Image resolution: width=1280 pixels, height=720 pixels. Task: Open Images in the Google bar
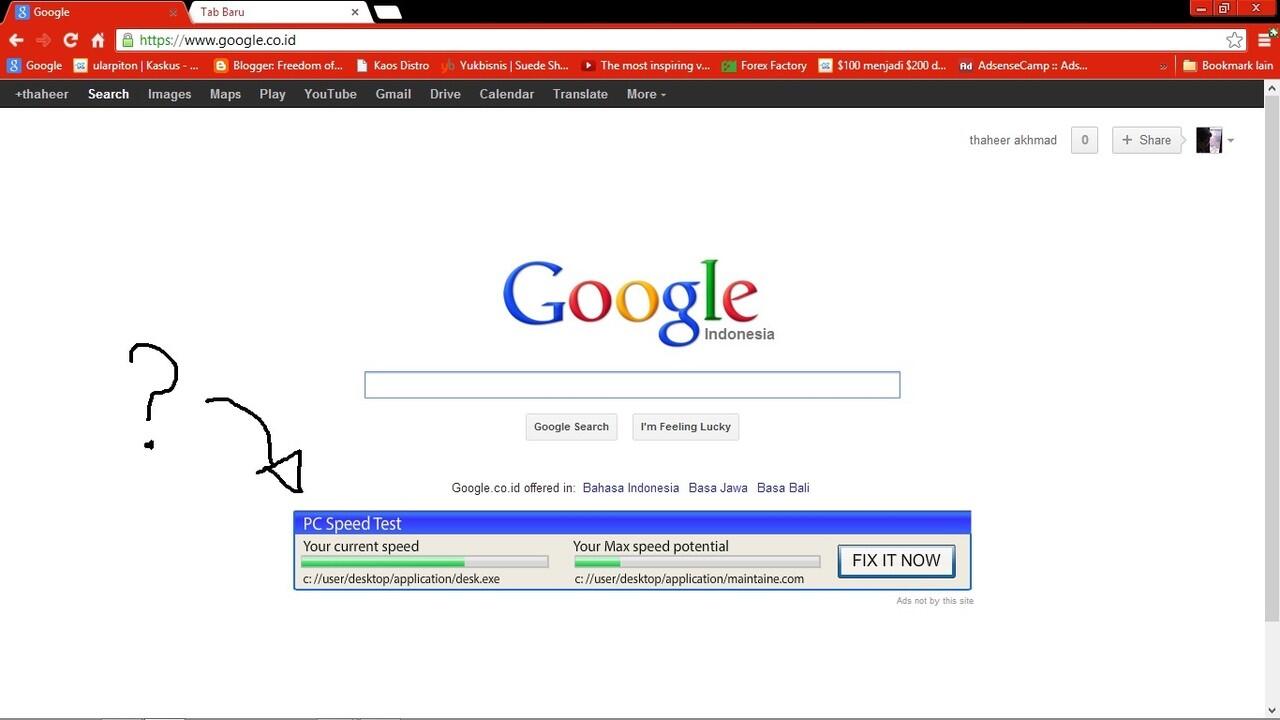pos(169,94)
